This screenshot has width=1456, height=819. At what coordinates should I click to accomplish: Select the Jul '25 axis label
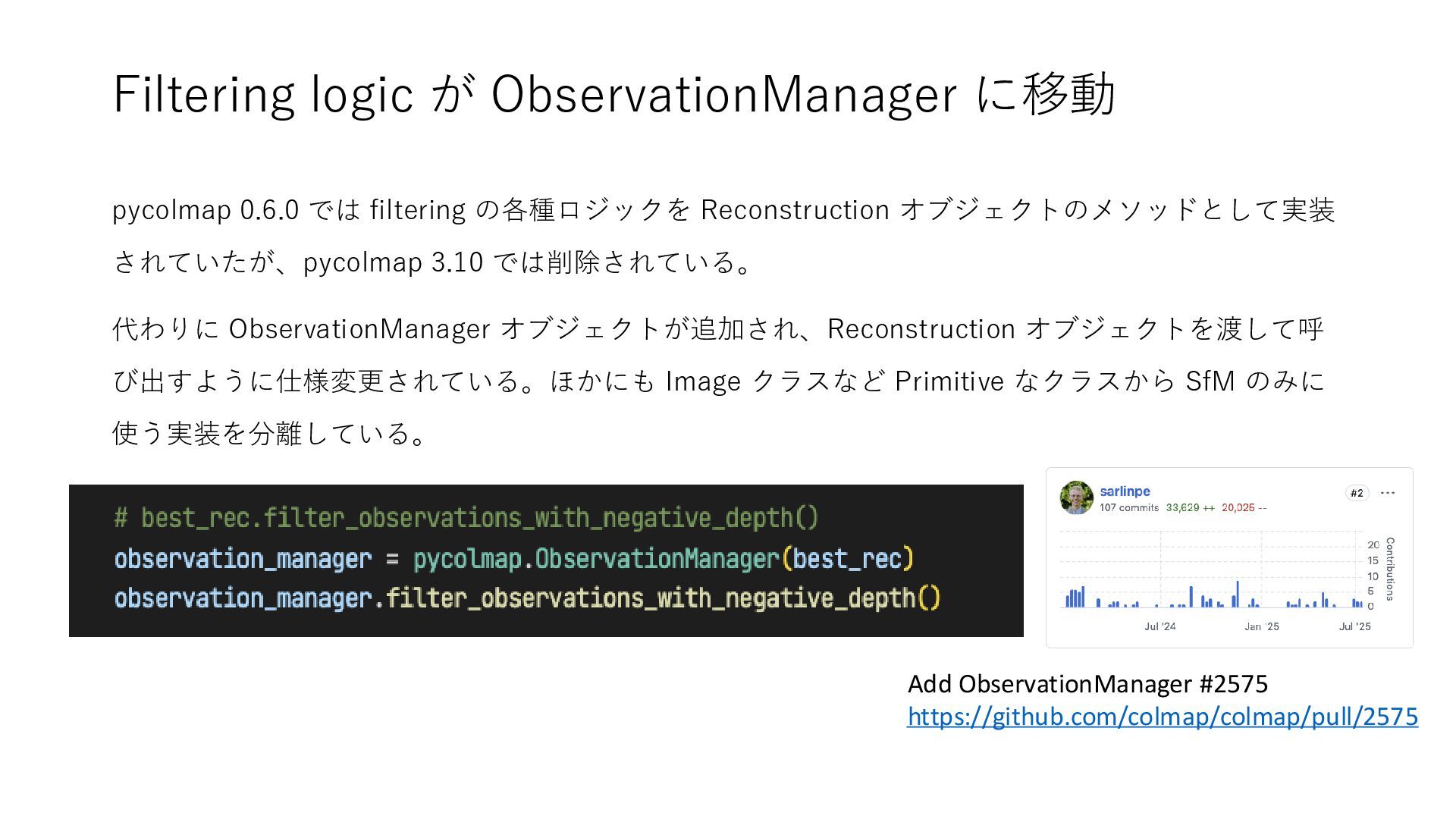point(1355,626)
